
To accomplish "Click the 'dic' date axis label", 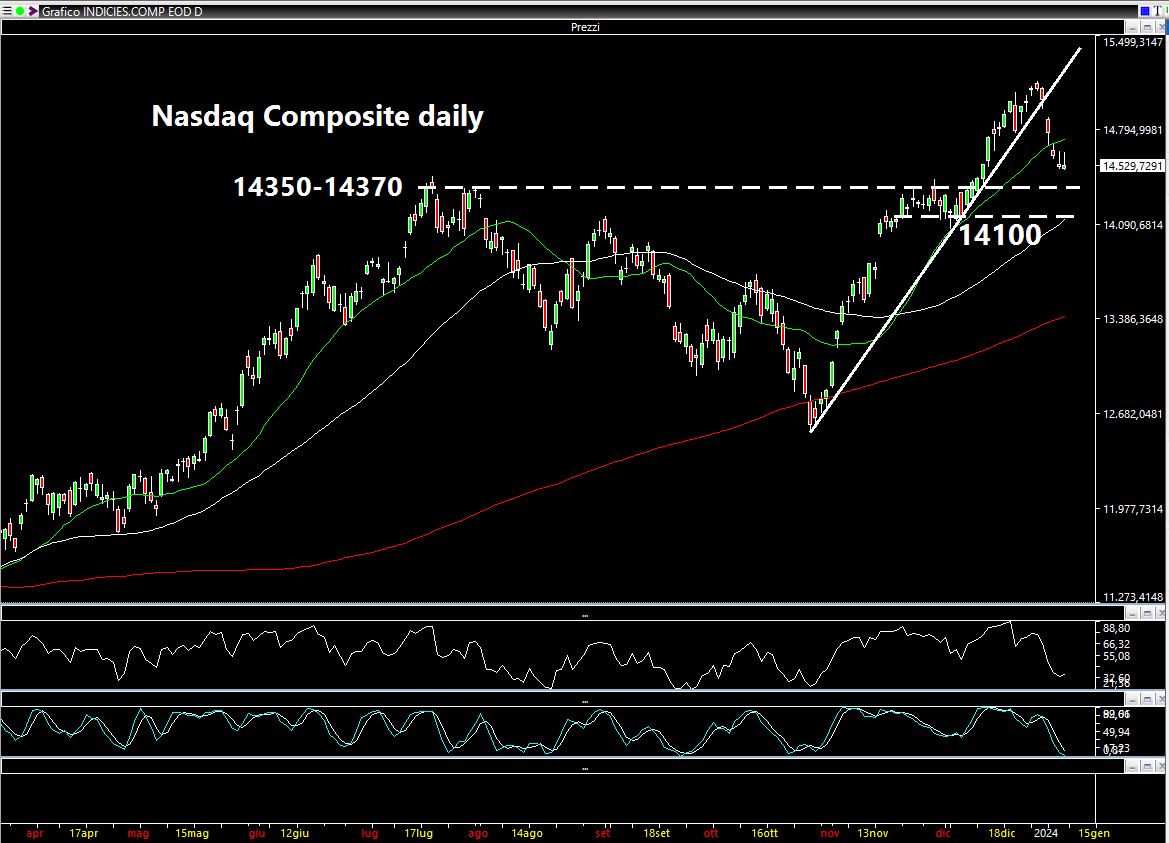I will [943, 833].
